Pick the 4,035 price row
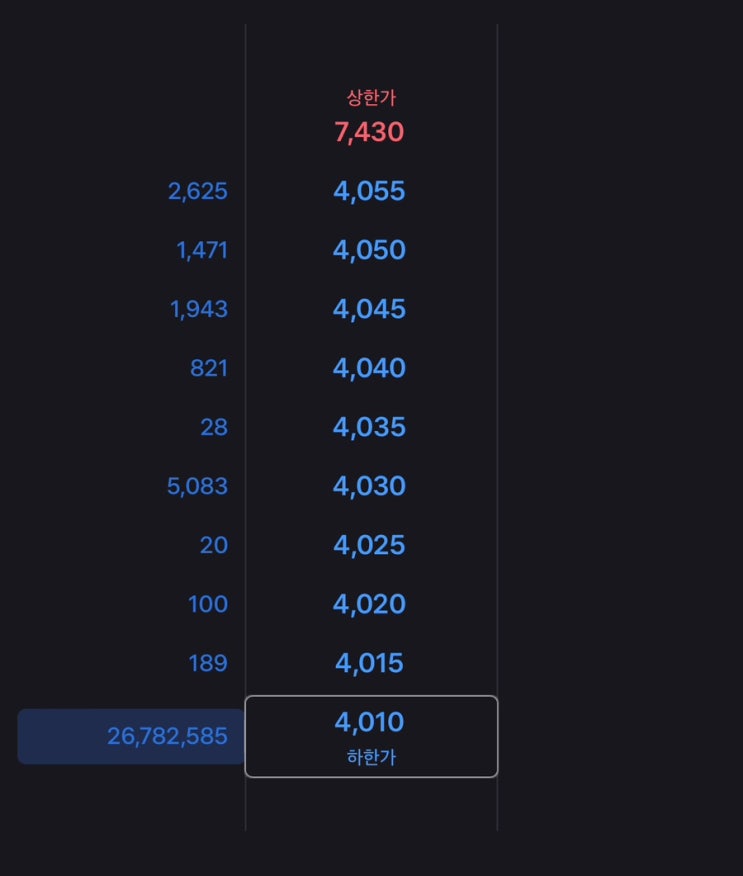Image resolution: width=743 pixels, height=876 pixels. (x=369, y=427)
